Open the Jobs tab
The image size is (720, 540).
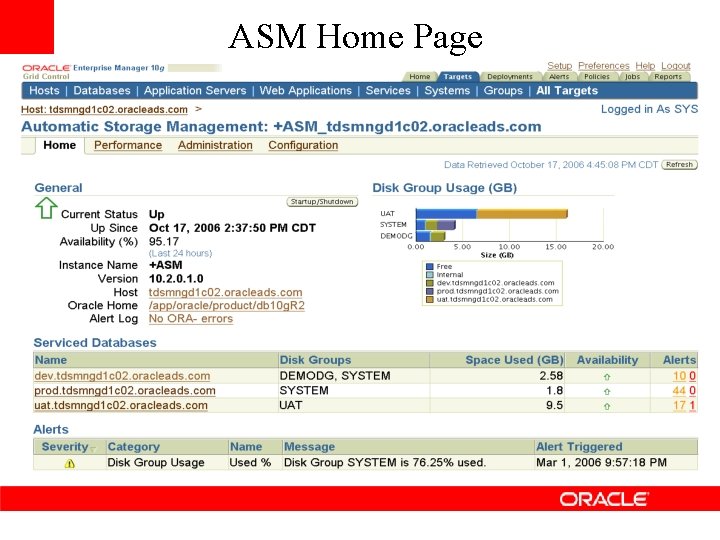[632, 77]
